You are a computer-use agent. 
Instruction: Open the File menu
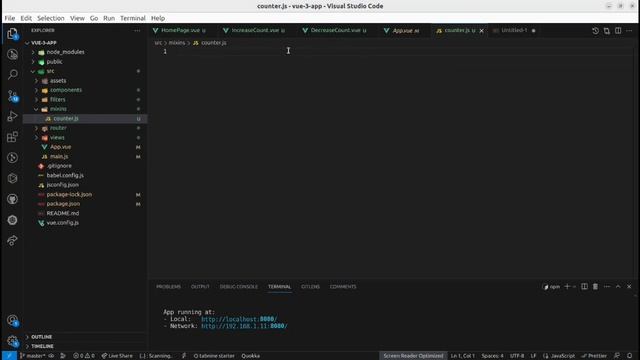click(9, 18)
